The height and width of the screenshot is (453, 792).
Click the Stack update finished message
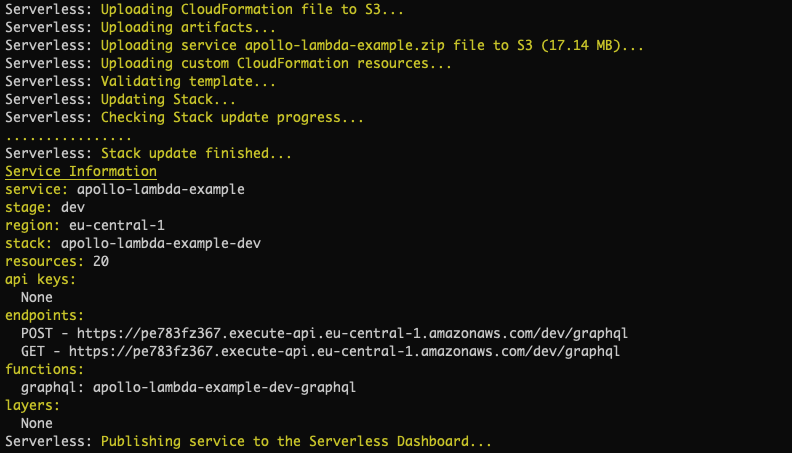click(196, 153)
